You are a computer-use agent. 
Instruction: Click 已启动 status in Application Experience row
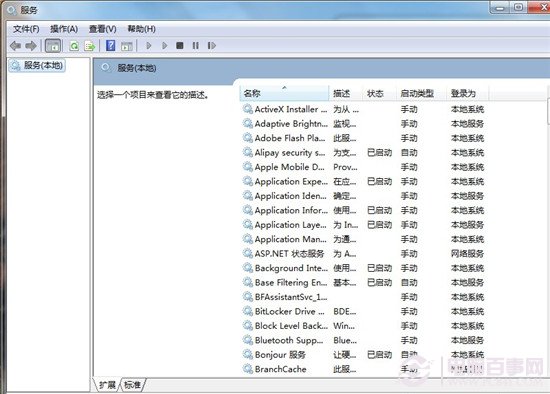(x=379, y=181)
